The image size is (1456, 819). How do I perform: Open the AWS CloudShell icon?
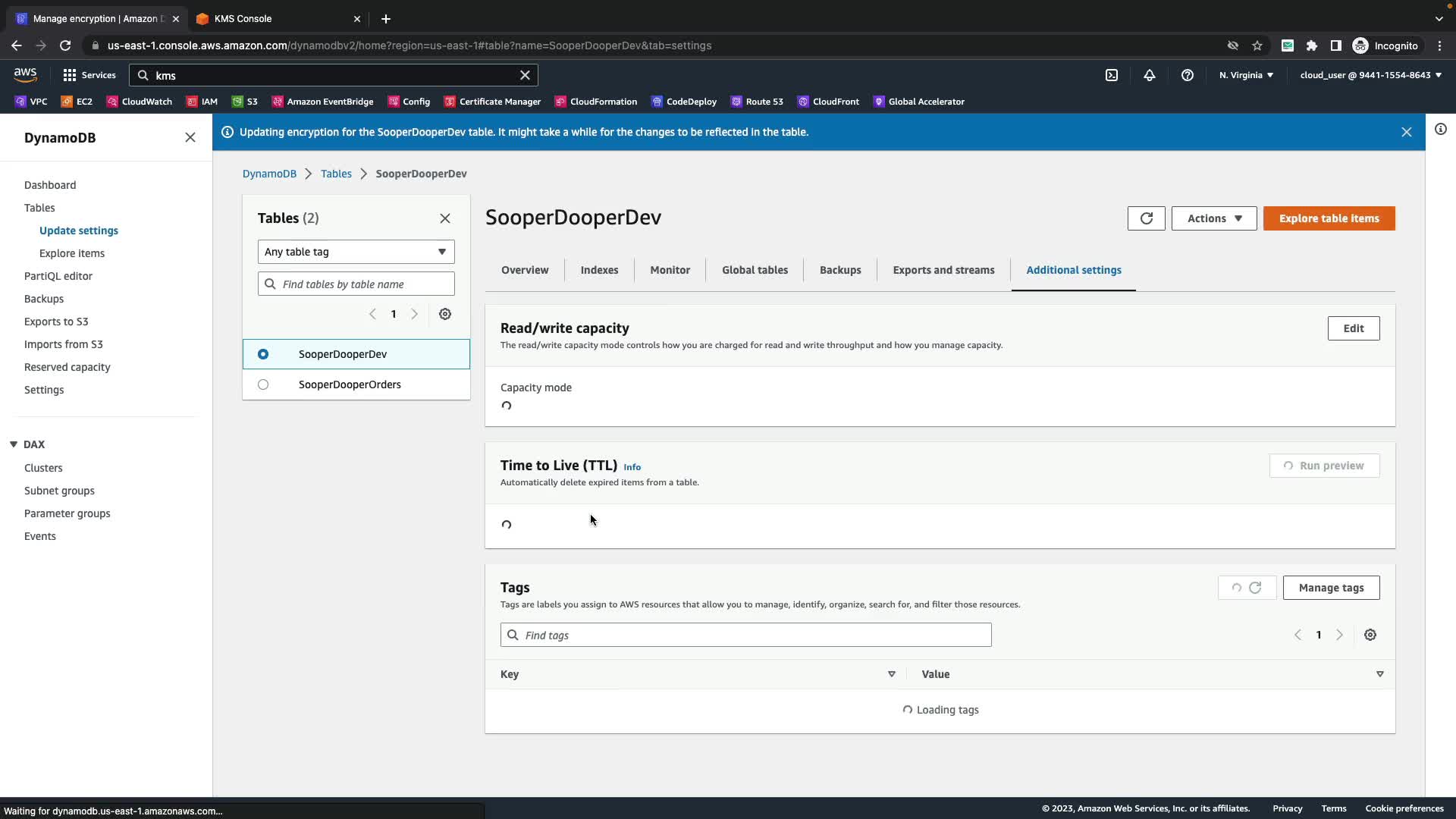pyautogui.click(x=1111, y=75)
